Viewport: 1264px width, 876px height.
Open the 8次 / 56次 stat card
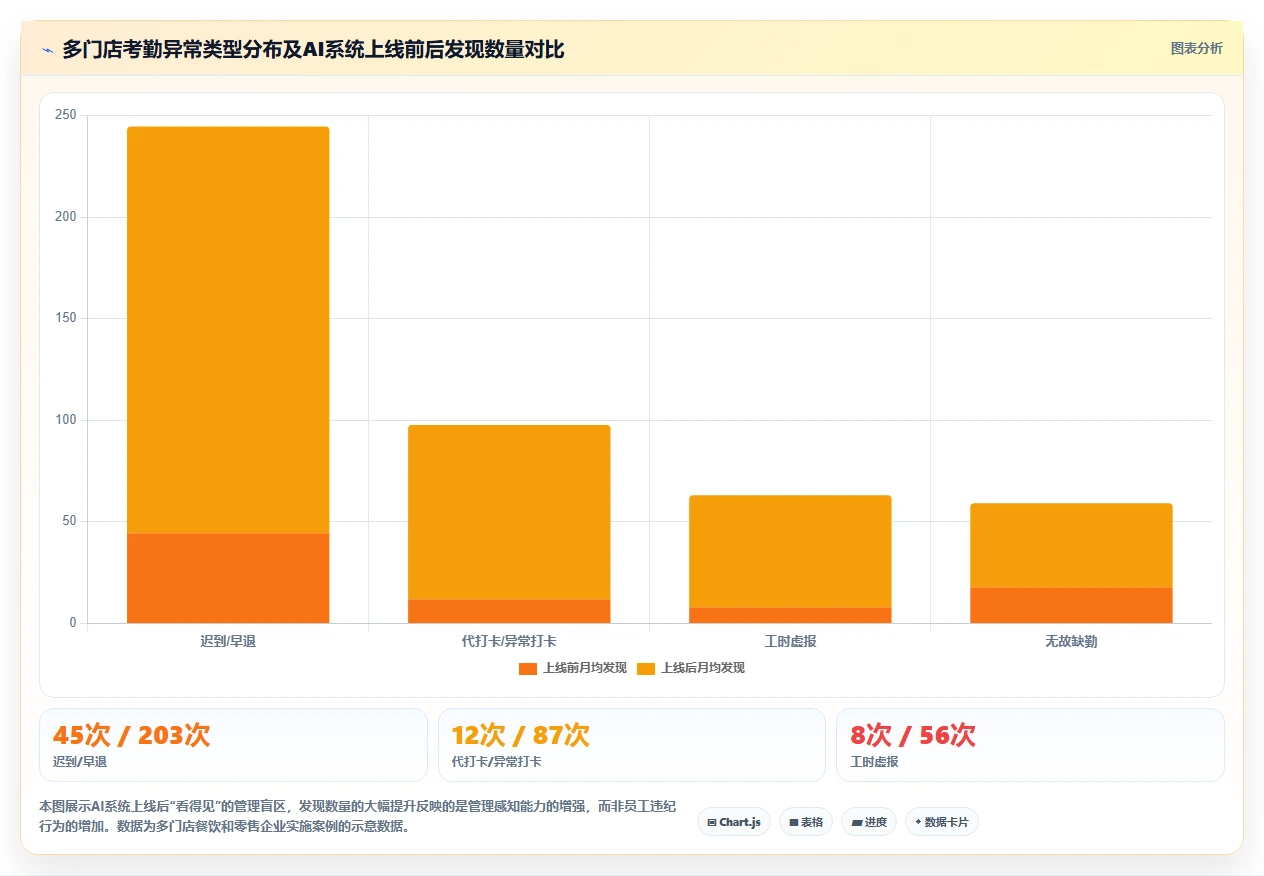pos(1030,745)
